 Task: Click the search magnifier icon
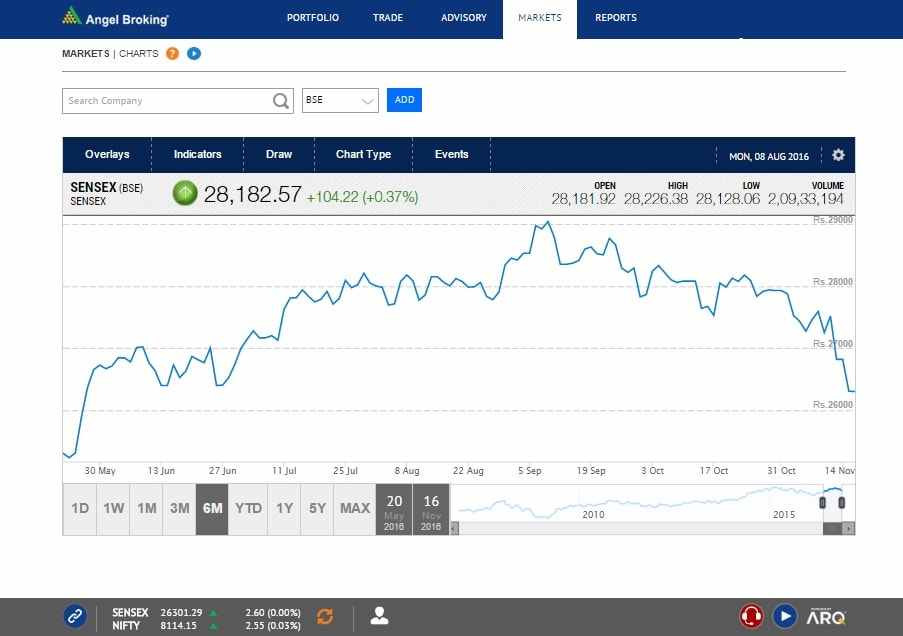point(281,101)
